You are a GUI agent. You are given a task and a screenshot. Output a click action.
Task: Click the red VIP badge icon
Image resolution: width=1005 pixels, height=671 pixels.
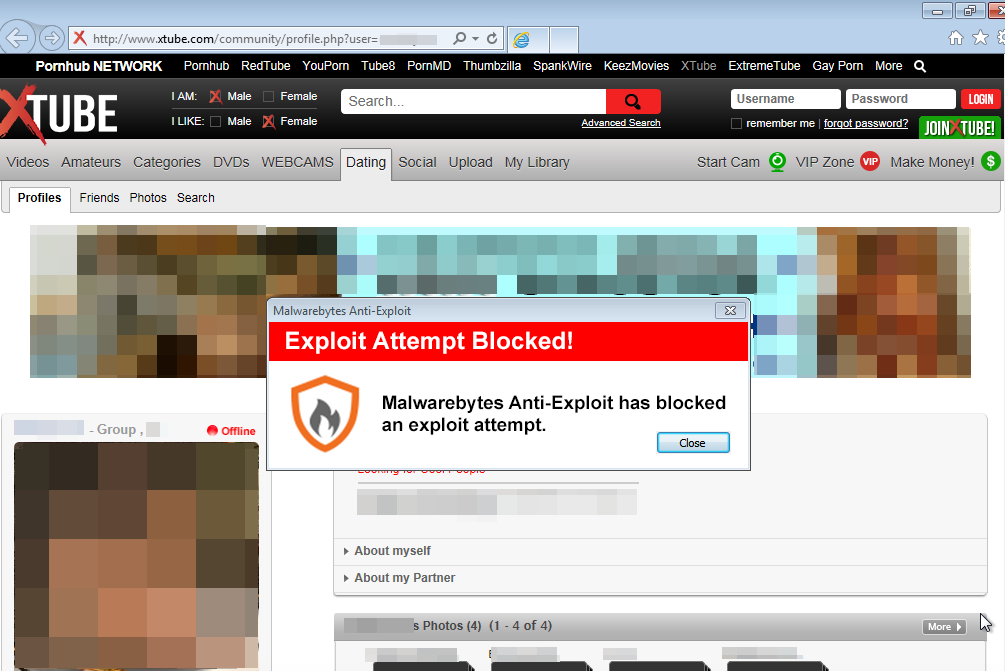[869, 162]
